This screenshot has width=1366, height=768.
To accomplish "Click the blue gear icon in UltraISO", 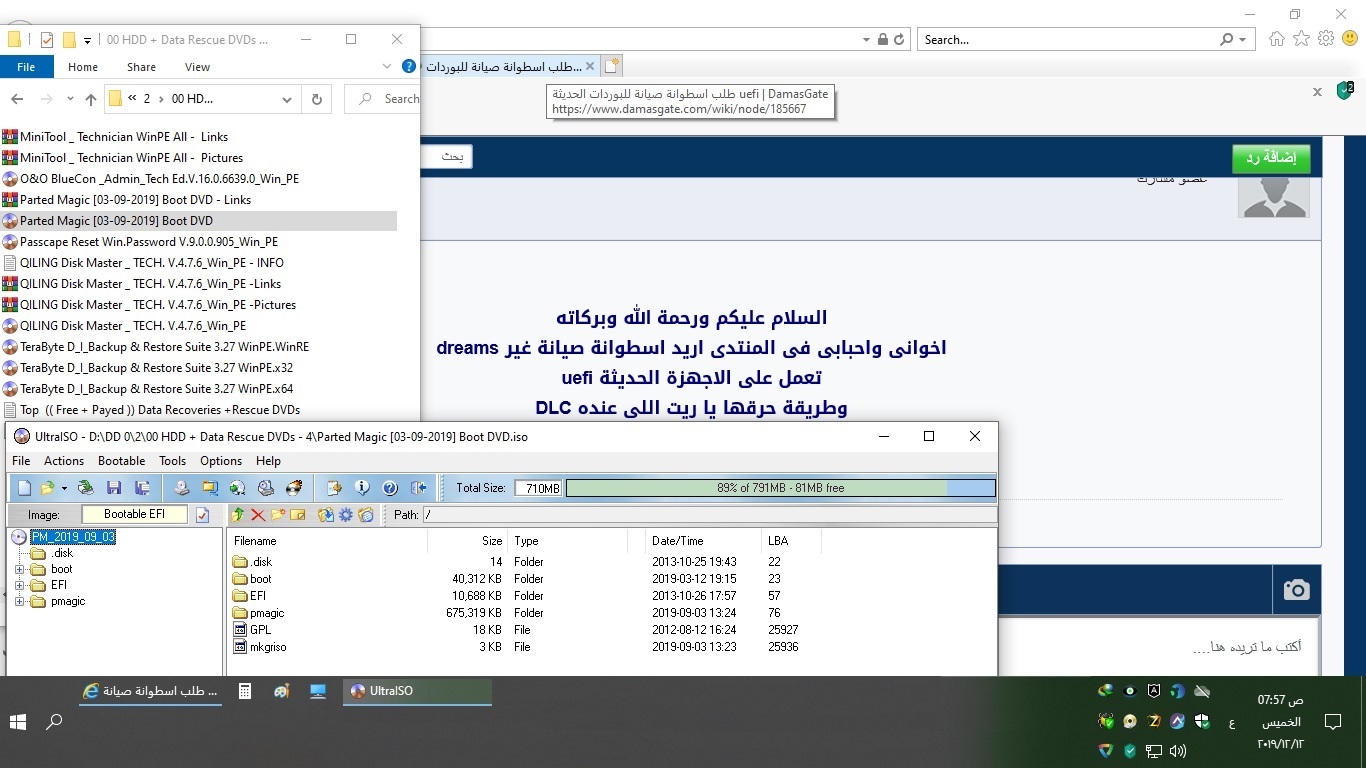I will [346, 515].
